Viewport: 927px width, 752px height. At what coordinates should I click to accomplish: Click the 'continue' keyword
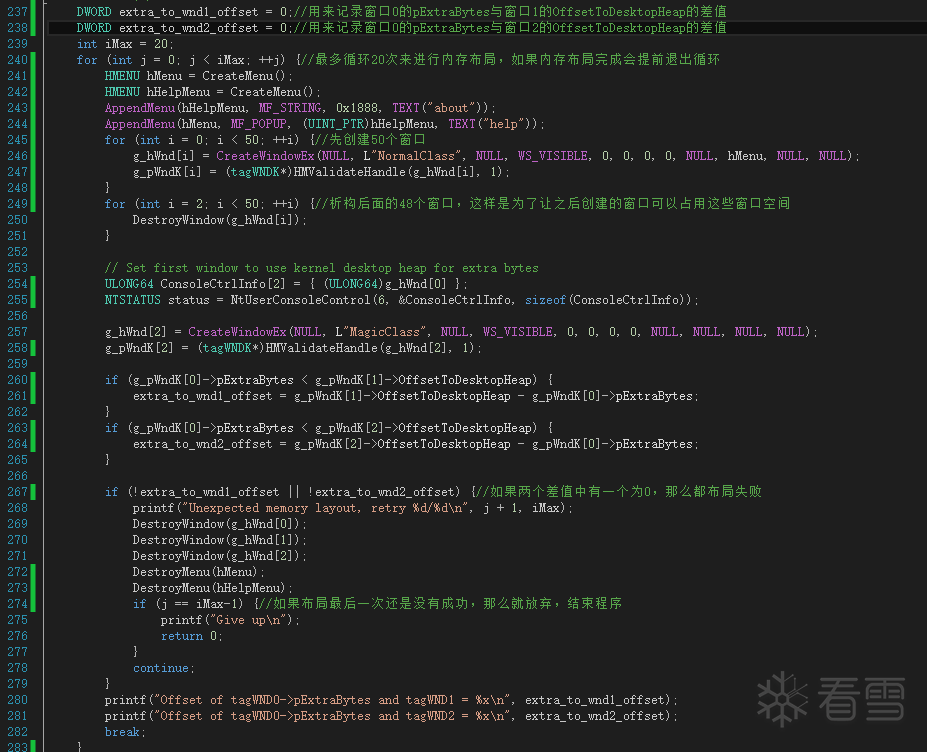(x=161, y=667)
